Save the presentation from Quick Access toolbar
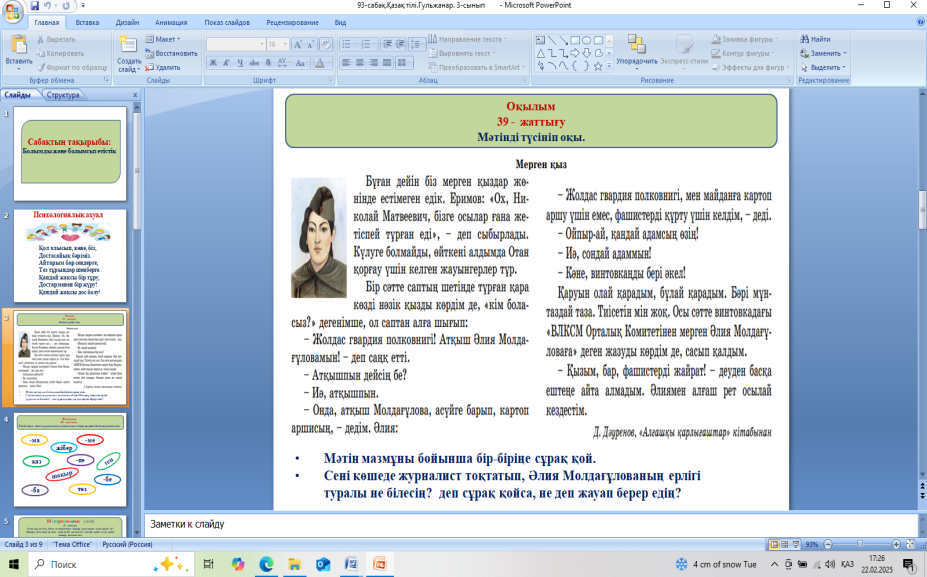 [x=35, y=5]
